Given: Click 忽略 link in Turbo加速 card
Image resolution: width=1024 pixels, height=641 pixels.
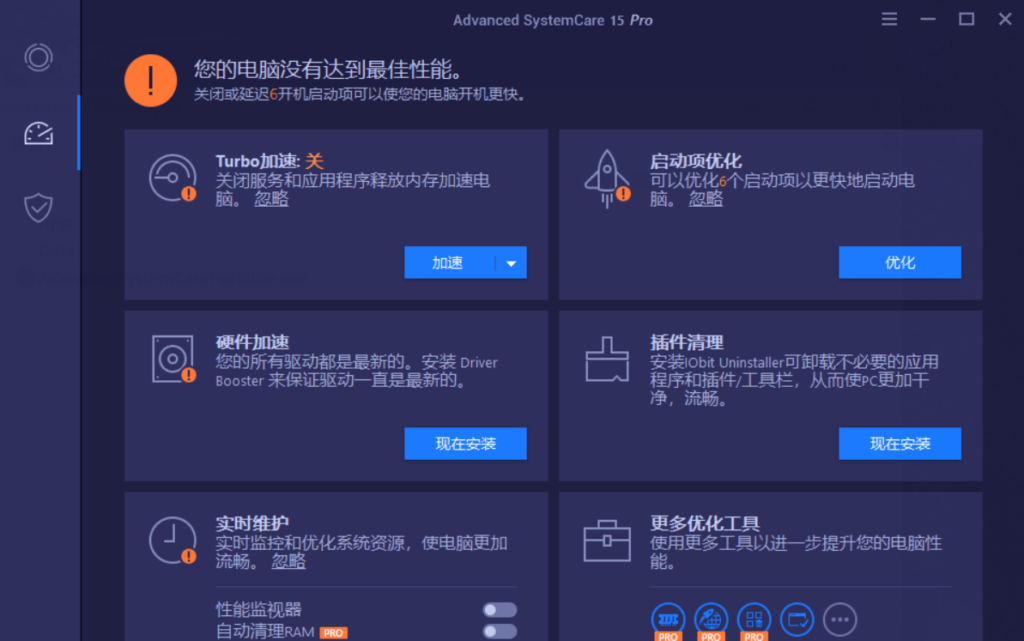Looking at the screenshot, I should 271,199.
